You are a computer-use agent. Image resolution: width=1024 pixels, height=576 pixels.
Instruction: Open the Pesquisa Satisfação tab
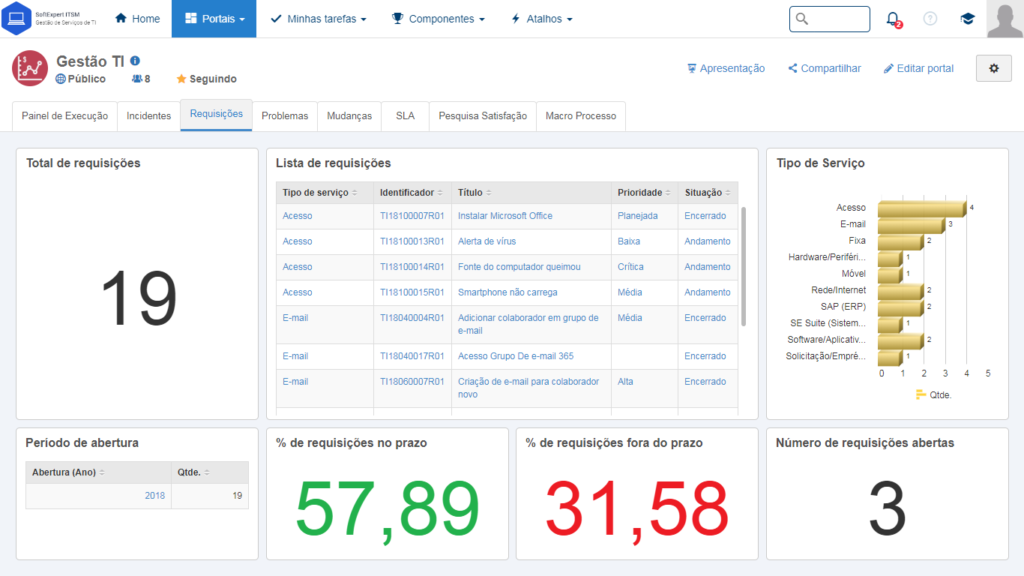tap(483, 116)
